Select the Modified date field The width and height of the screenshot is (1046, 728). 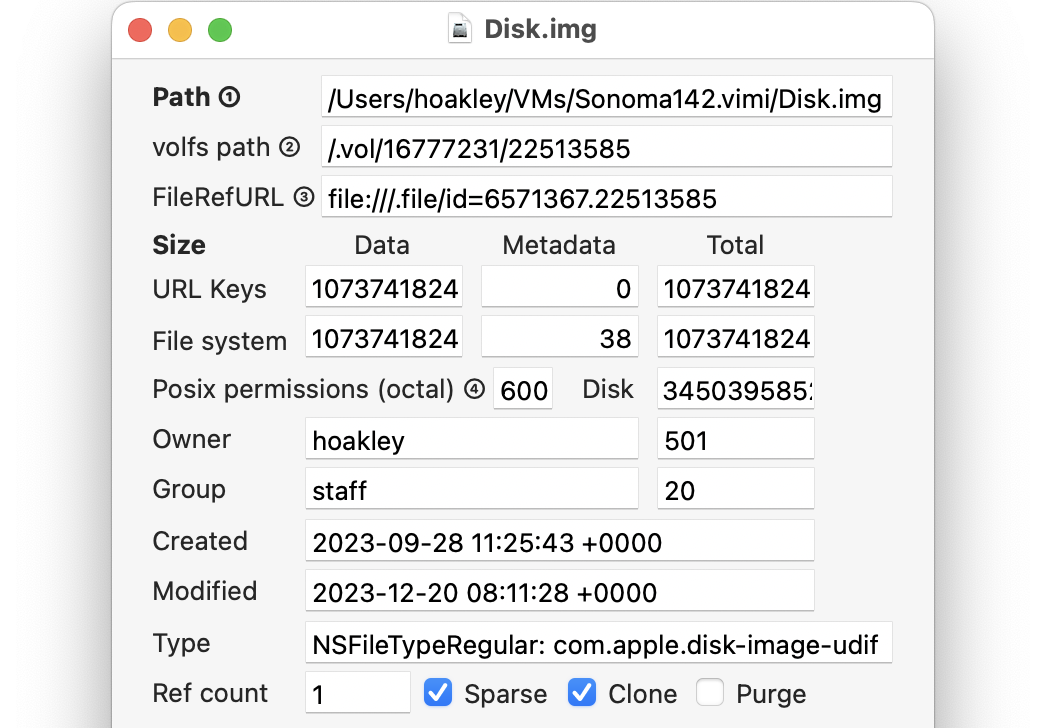(559, 592)
